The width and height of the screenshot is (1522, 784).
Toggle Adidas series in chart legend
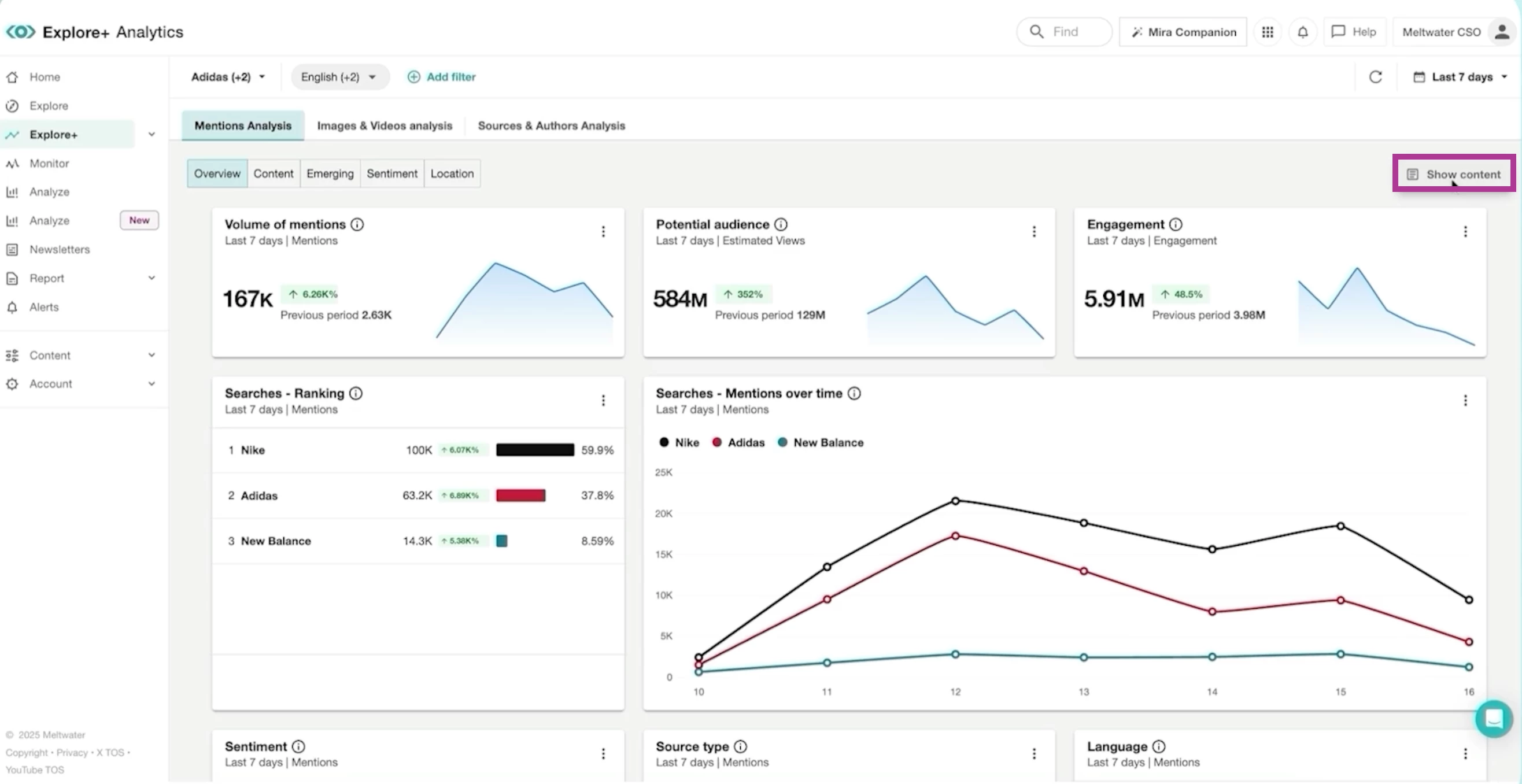[x=738, y=442]
